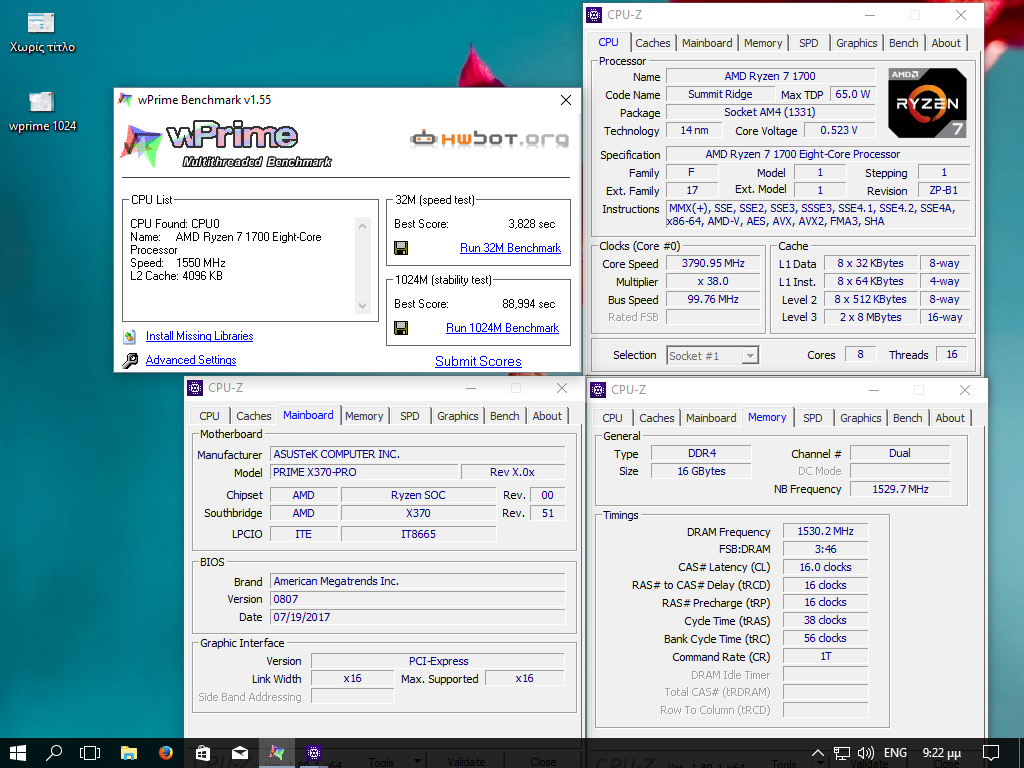This screenshot has height=768, width=1024.
Task: Open About tab in top CPU-Z window
Action: point(946,43)
